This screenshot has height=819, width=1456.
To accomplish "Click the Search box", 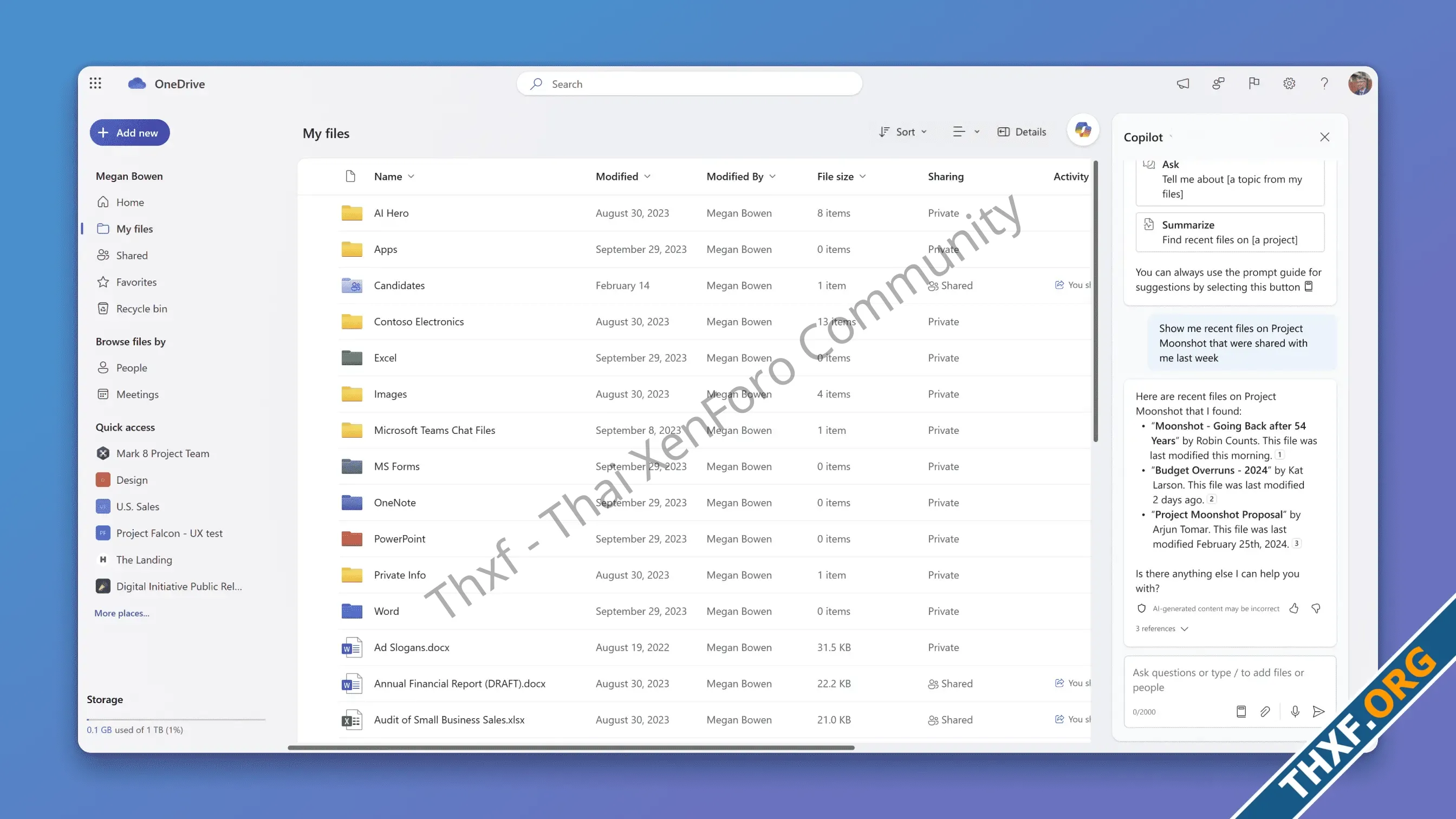I will (689, 83).
